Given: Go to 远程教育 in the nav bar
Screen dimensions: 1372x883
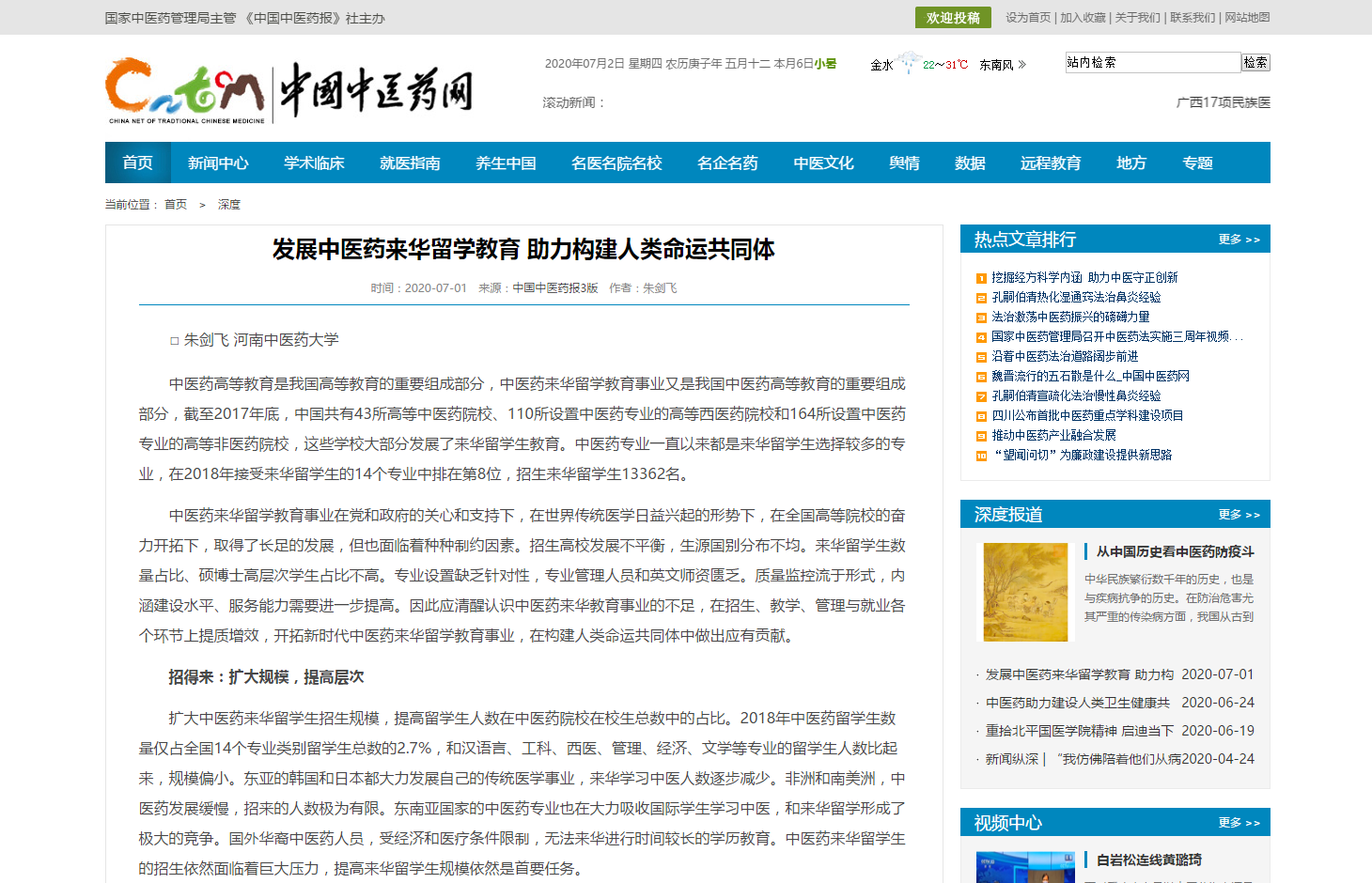Looking at the screenshot, I should [x=1051, y=163].
